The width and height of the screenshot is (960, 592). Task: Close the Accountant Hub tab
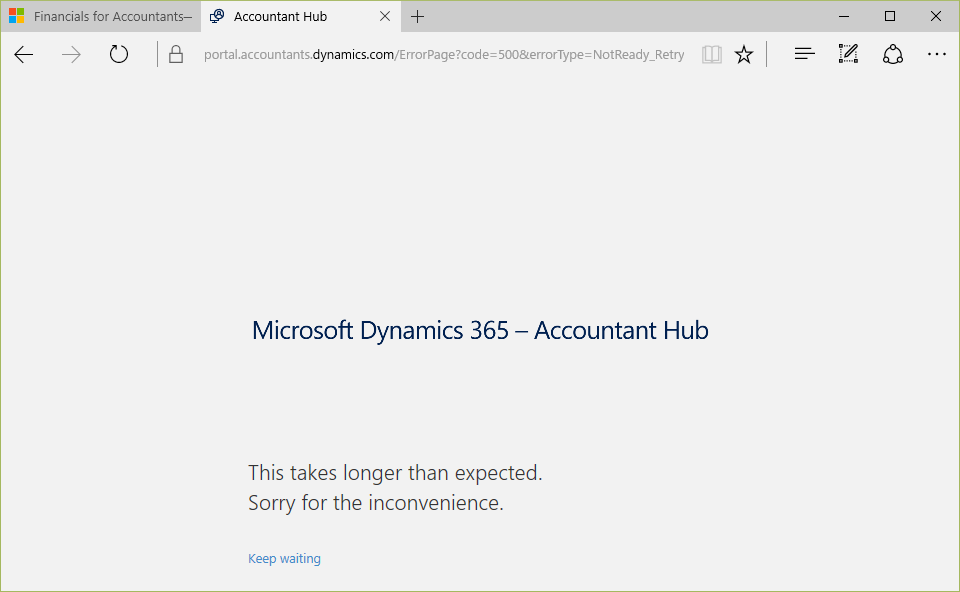(x=384, y=17)
